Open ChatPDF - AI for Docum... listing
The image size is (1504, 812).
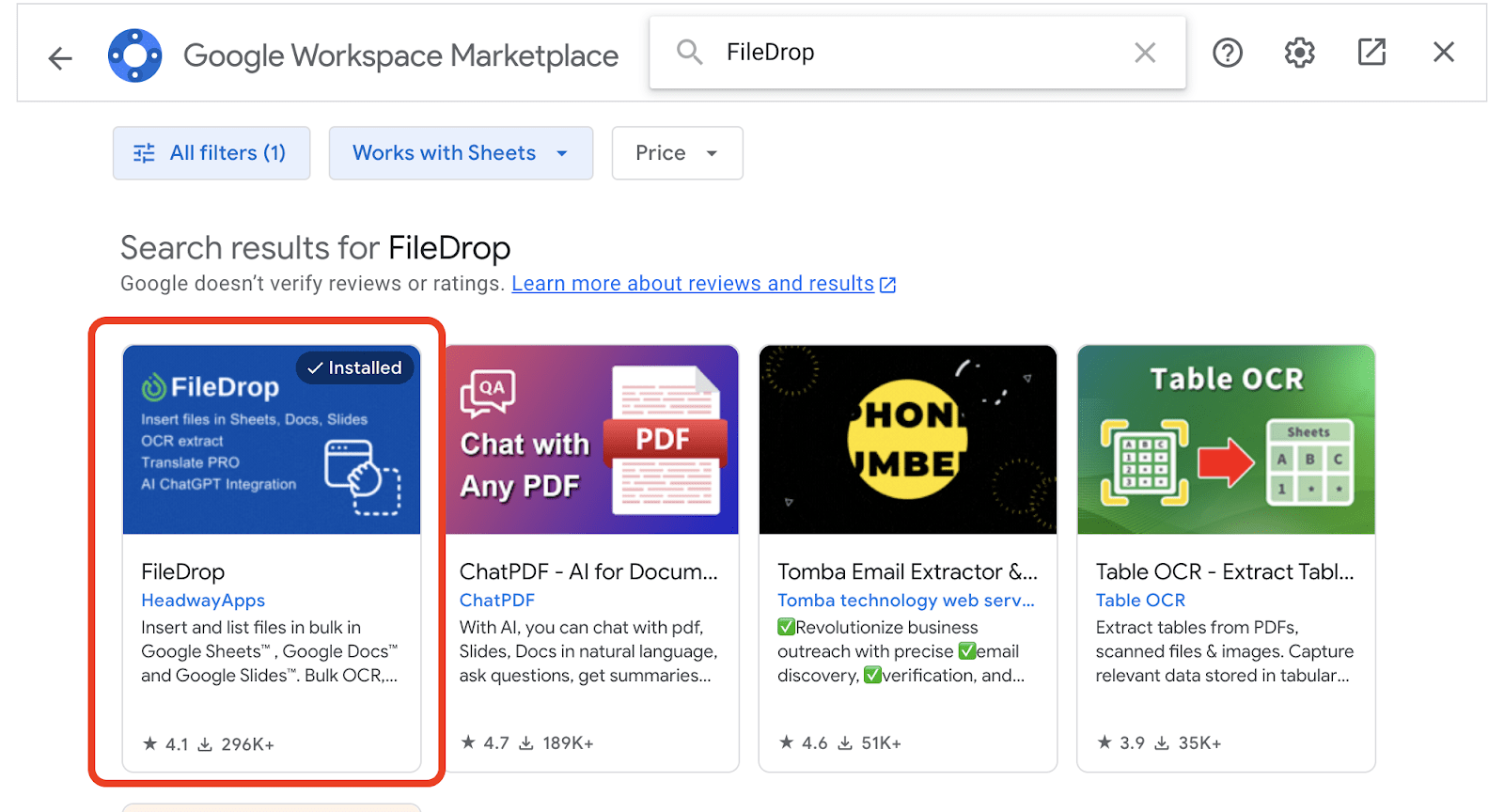point(588,571)
